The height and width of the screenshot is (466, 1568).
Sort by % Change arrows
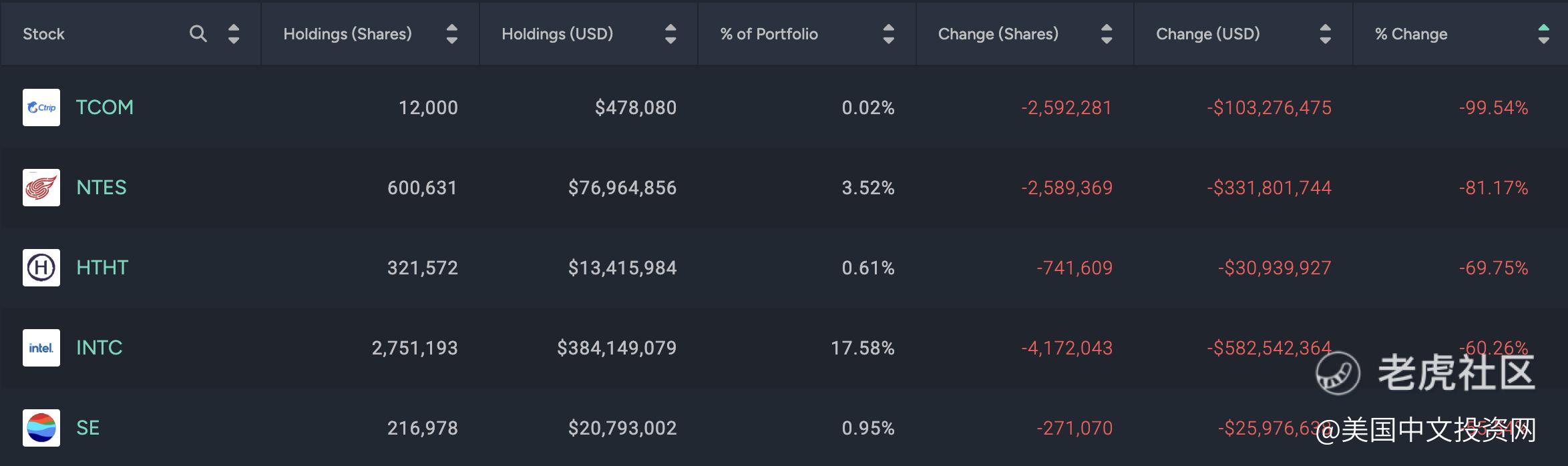[x=1543, y=33]
